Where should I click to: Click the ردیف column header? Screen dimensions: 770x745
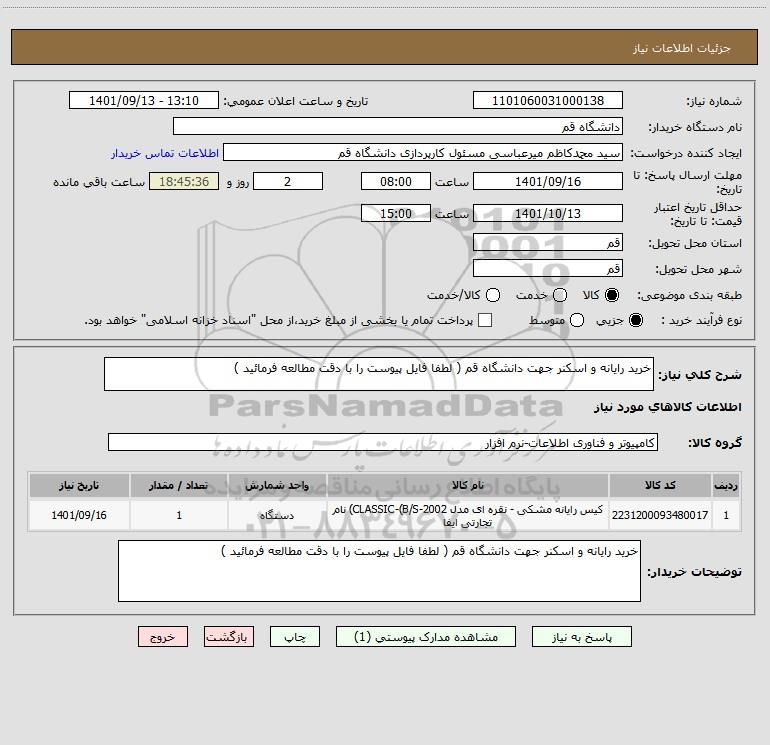point(726,485)
